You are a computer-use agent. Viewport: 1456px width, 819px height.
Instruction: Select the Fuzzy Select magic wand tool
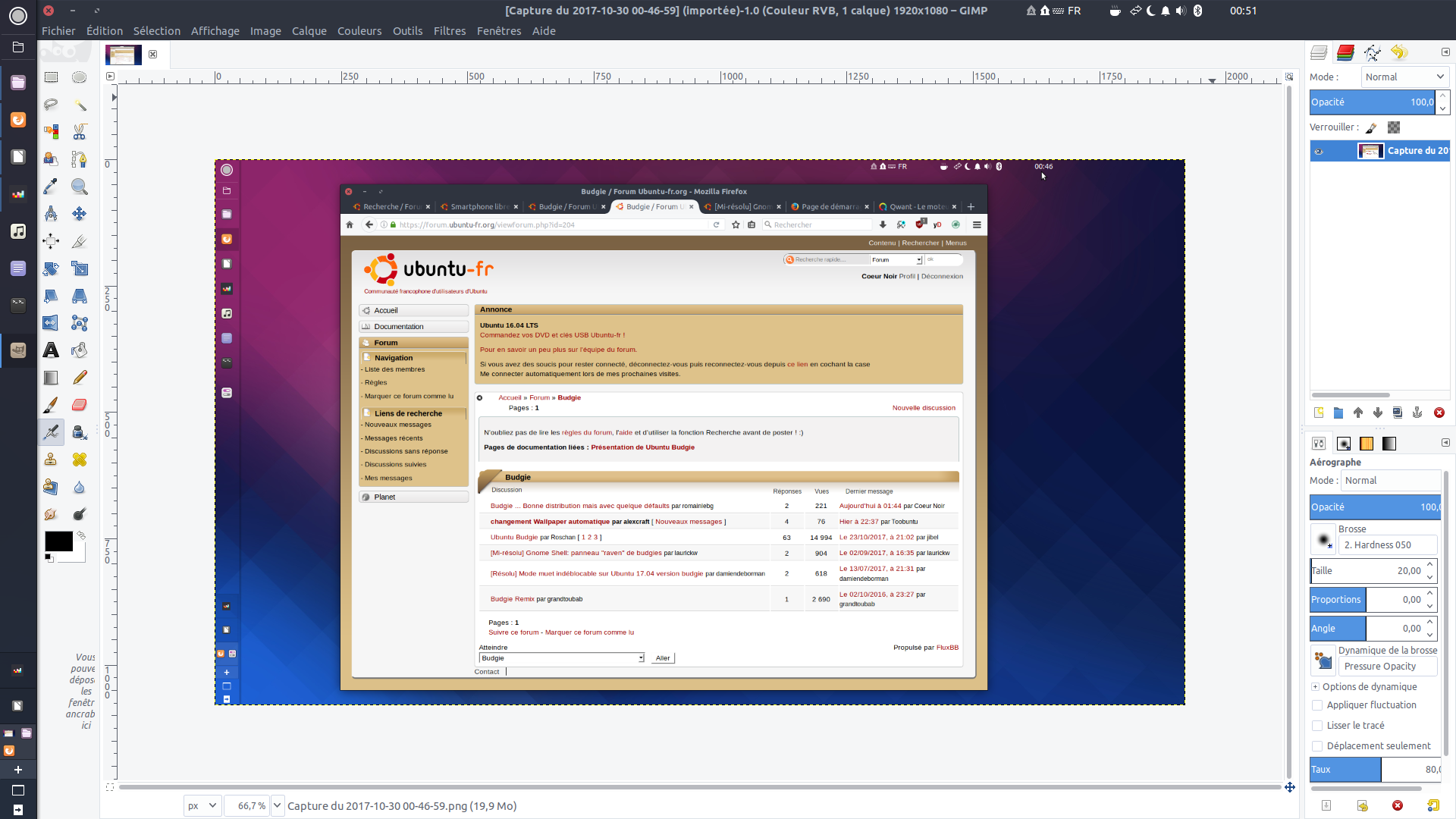(x=80, y=105)
